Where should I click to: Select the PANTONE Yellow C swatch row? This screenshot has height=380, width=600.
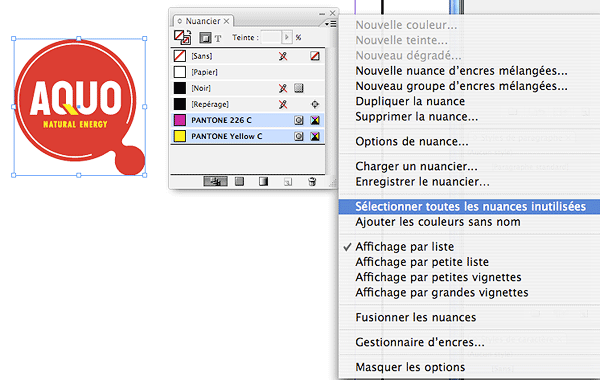(248, 137)
